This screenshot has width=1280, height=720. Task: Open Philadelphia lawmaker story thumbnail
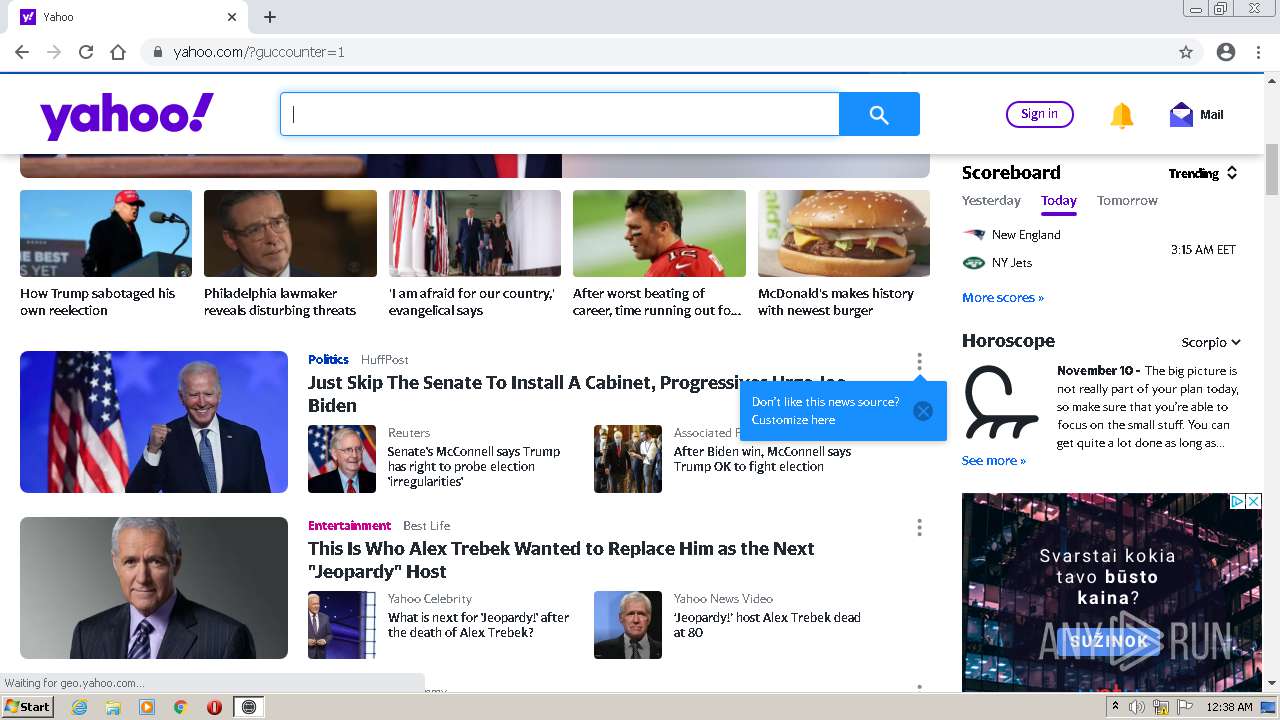(x=290, y=233)
